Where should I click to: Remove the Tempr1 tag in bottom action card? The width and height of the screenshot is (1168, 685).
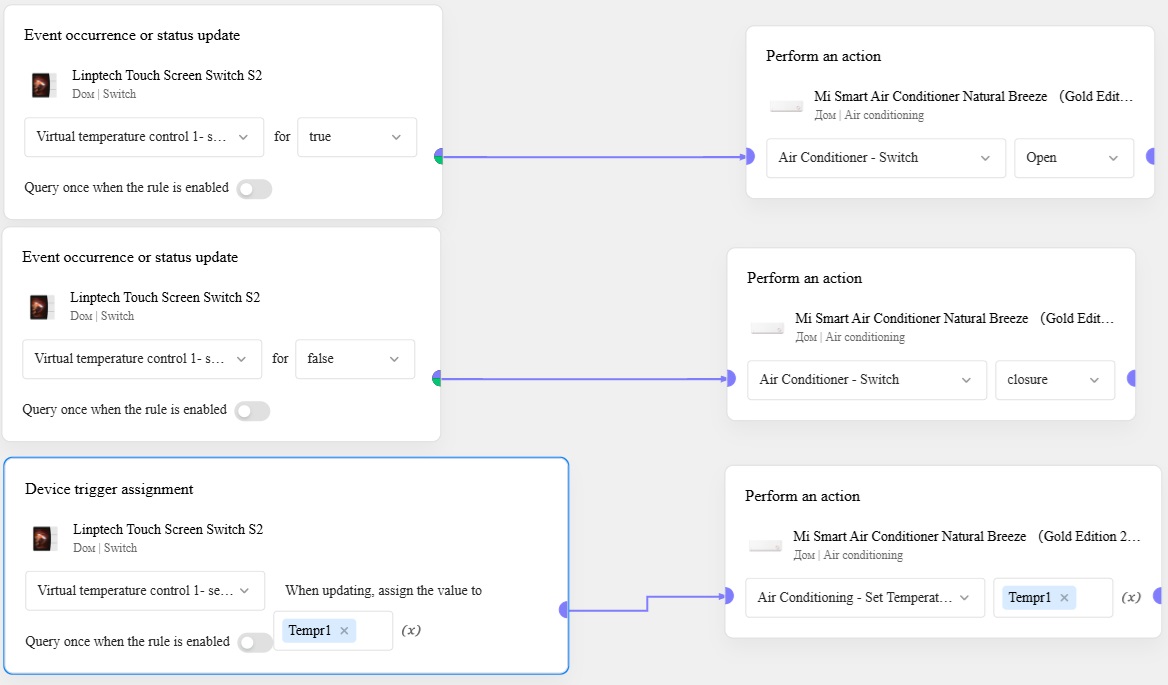pyautogui.click(x=1064, y=598)
